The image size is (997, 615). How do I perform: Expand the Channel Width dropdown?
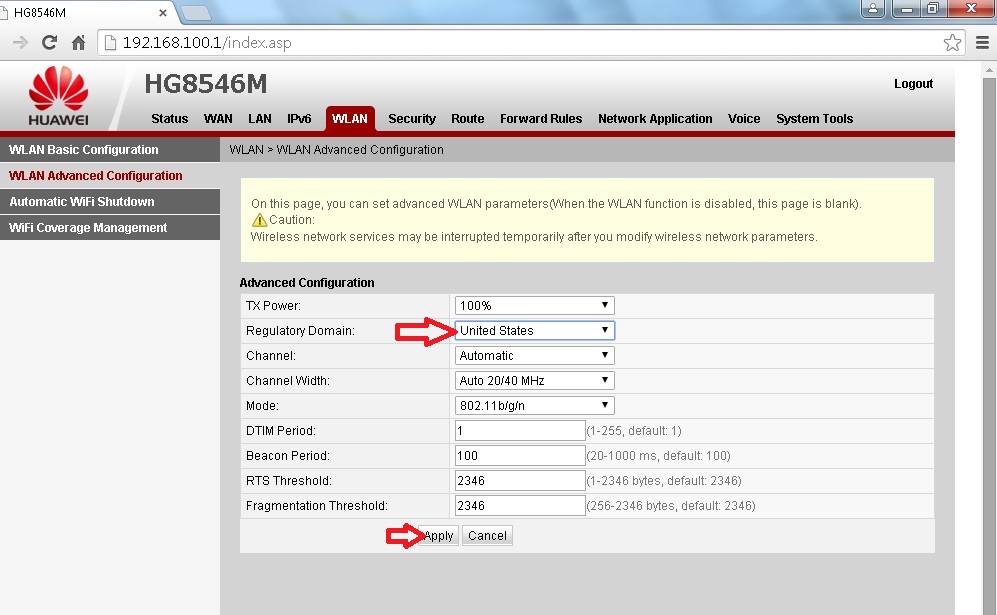(x=534, y=380)
